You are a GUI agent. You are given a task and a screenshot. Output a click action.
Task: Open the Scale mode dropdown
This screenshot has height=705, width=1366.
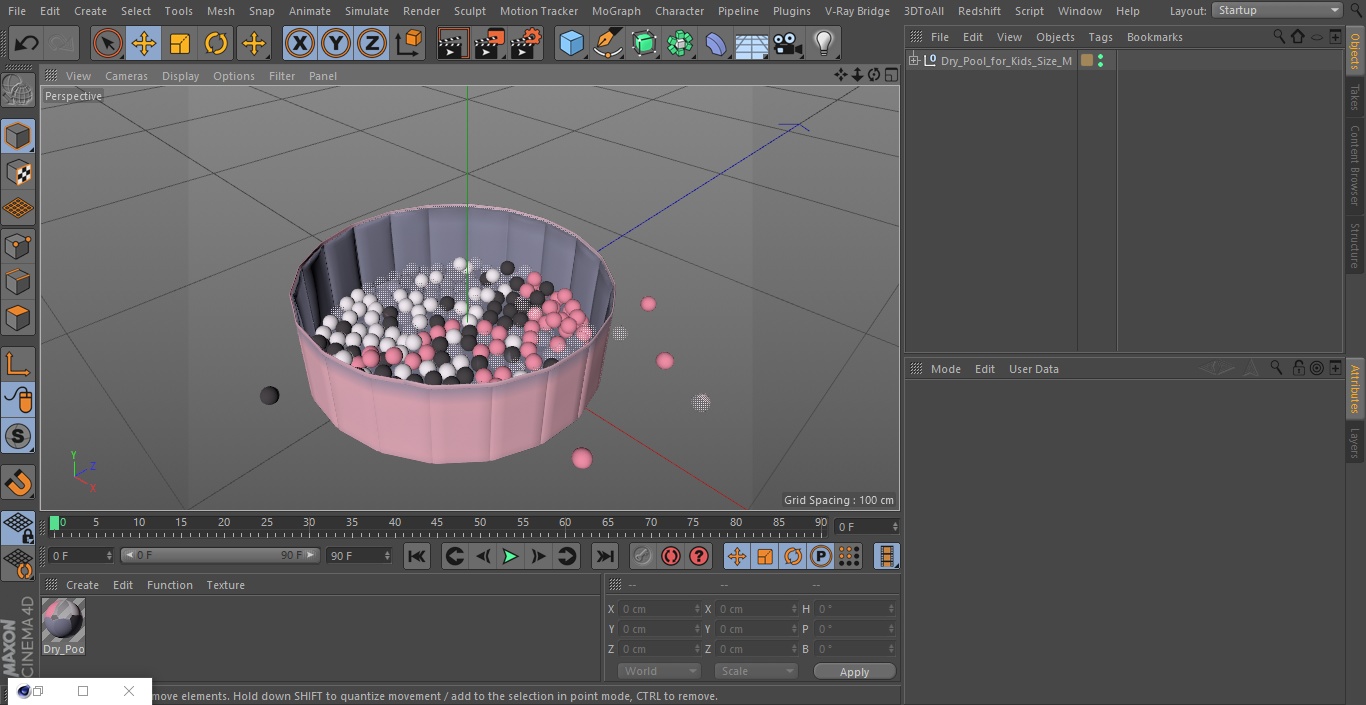(756, 671)
